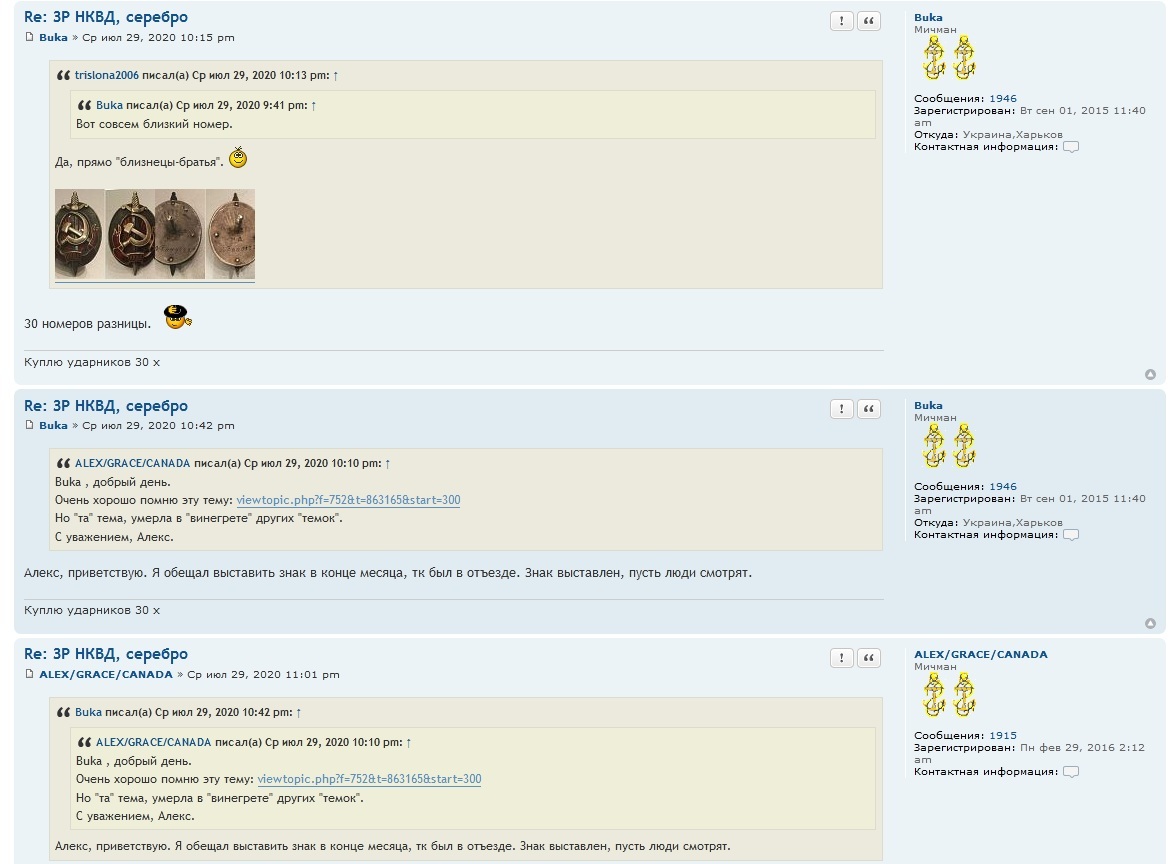Open Buka's post count 1946 link
Screen dimensions: 1171x864
point(1003,99)
